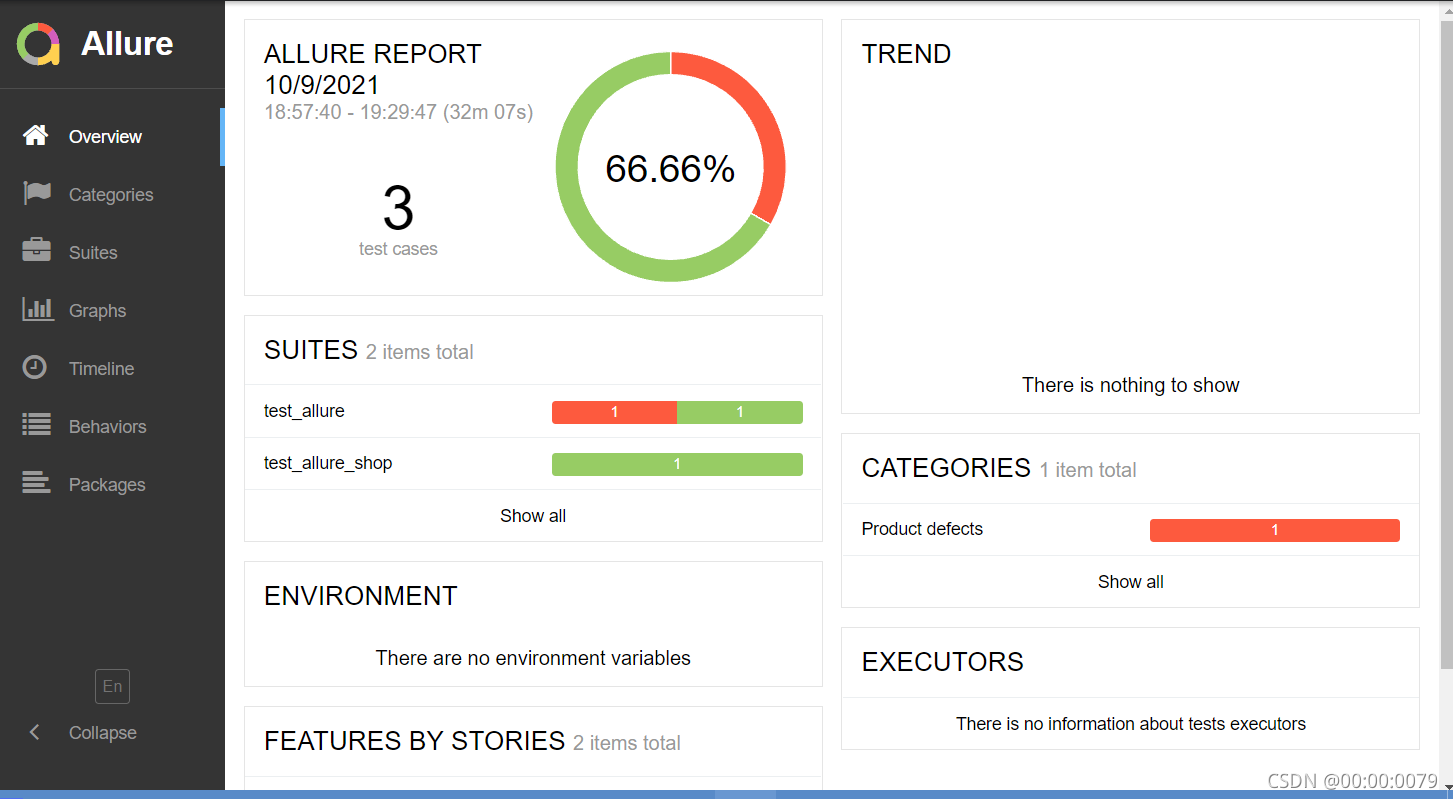Click the Categories flag icon
The width and height of the screenshot is (1453, 799).
37,194
